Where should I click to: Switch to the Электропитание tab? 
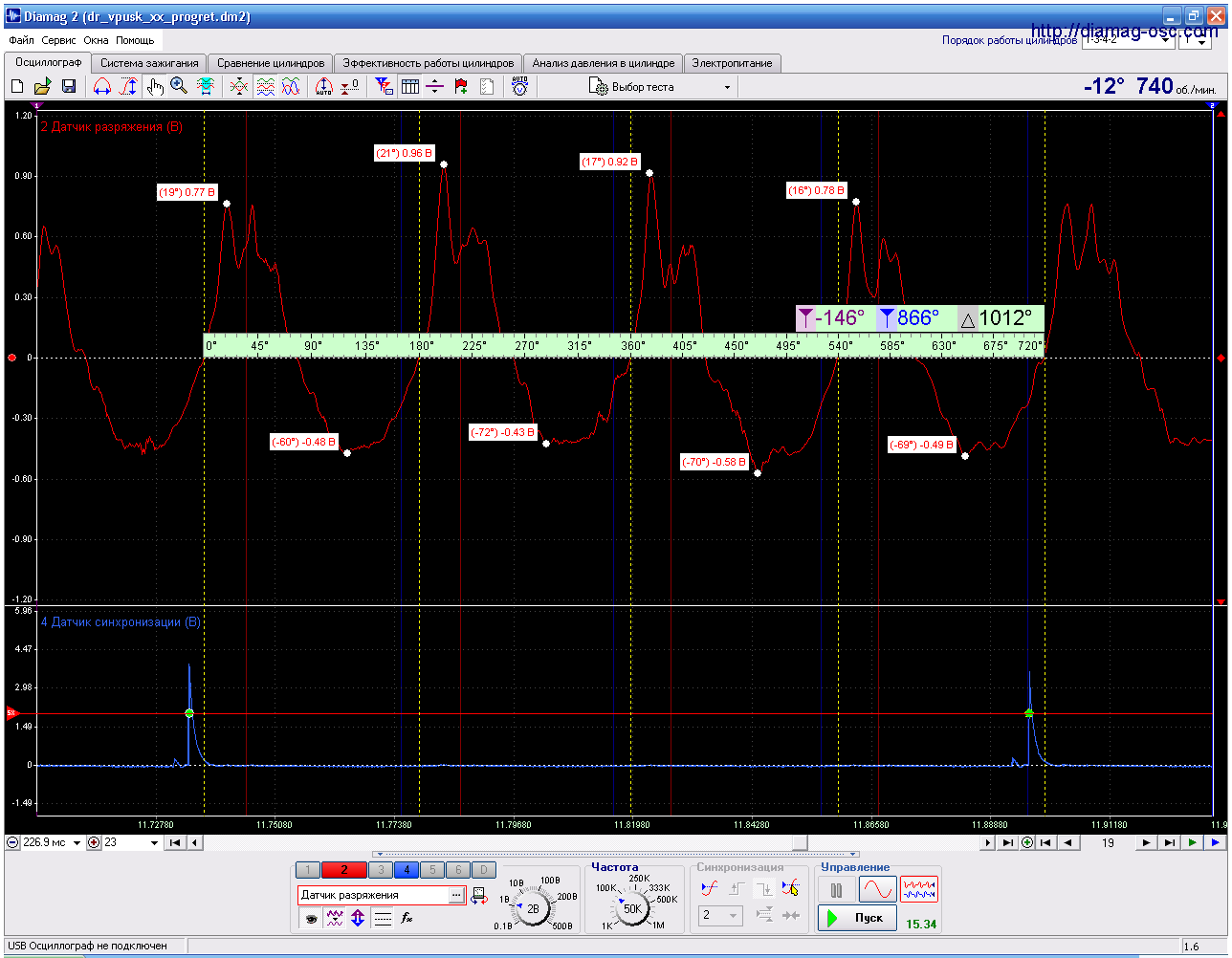click(x=733, y=63)
